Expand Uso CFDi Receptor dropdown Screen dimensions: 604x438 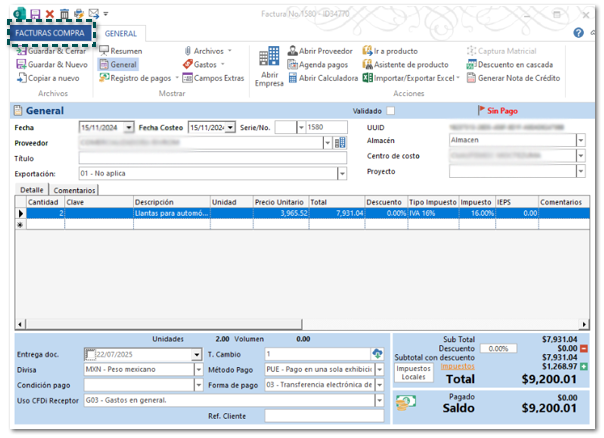[x=379, y=401]
